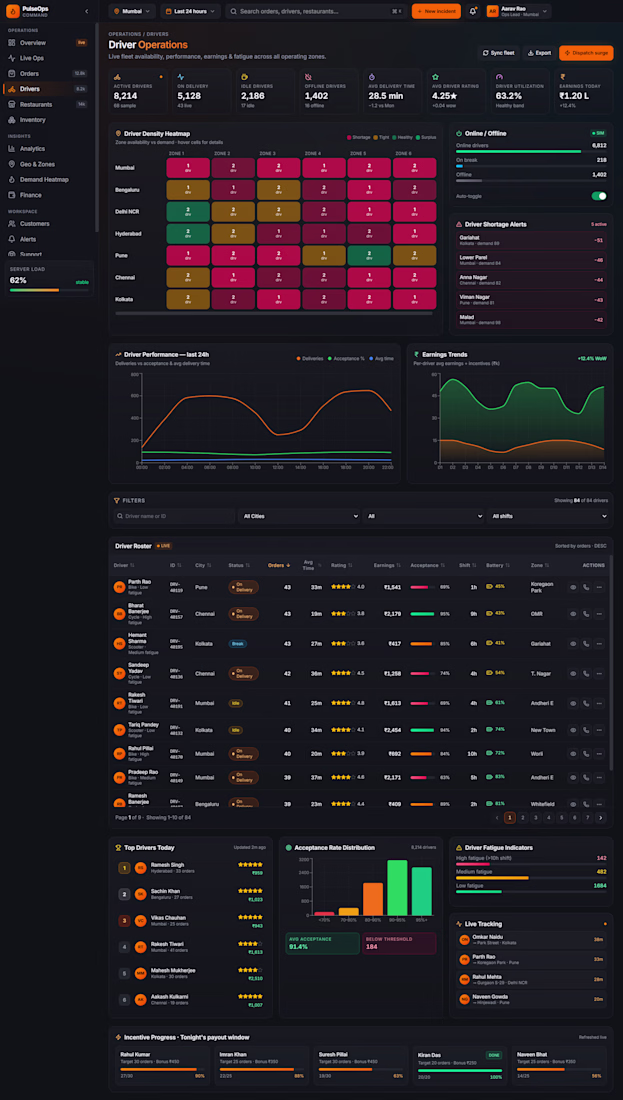The image size is (623, 1100).
Task: Click the eye icon for Rahul Pillai
Action: click(573, 753)
